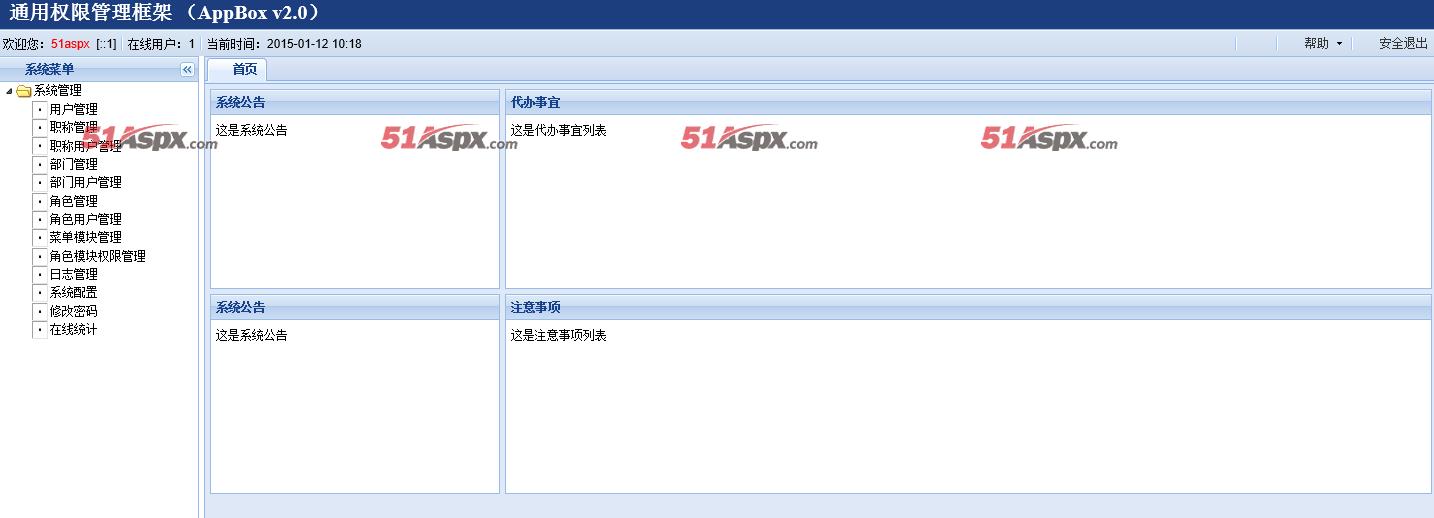Open 职称管理 in the menu tree
The image size is (1434, 518).
point(74,128)
